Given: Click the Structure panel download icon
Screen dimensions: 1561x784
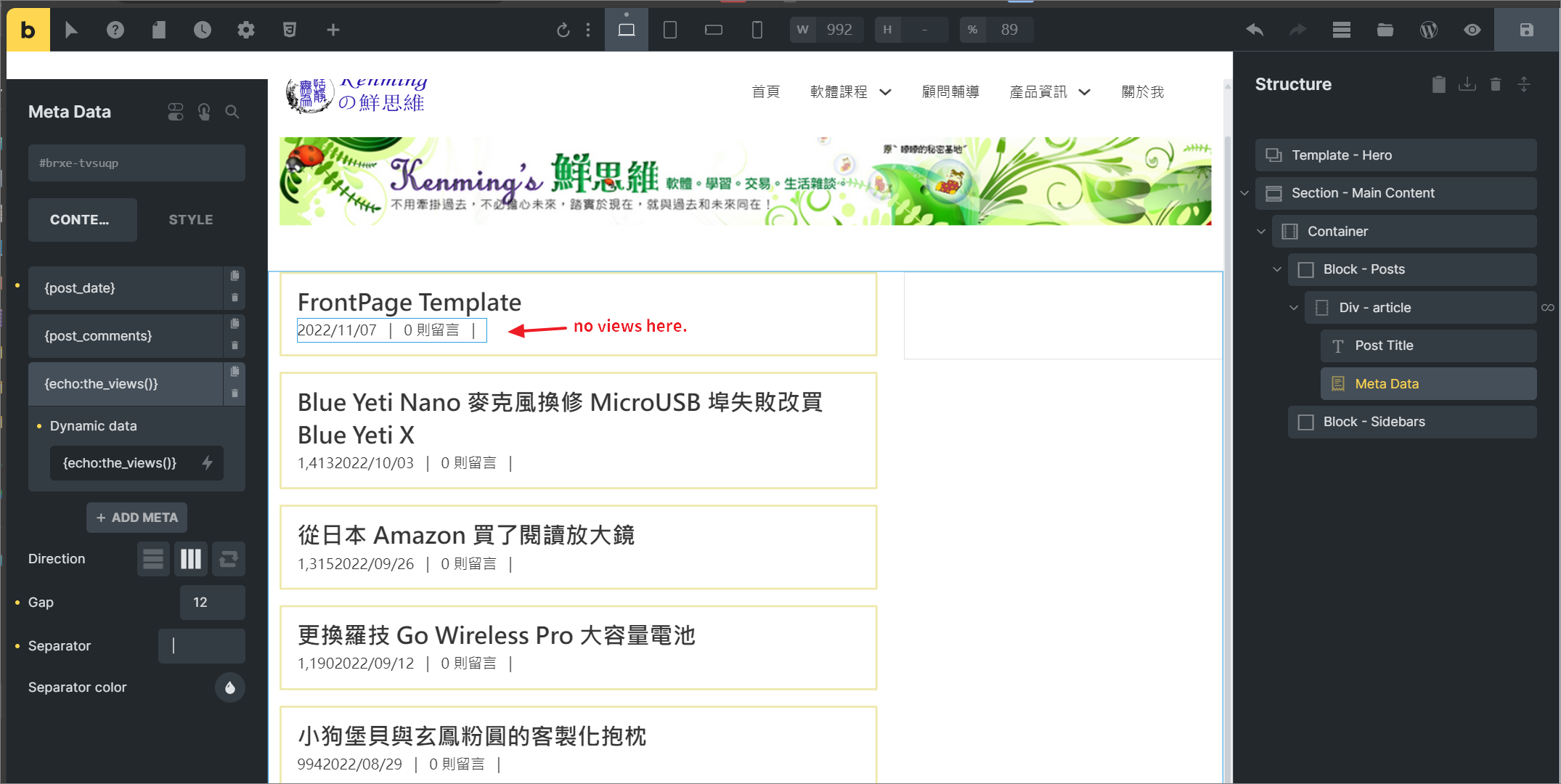Looking at the screenshot, I should 1467,84.
